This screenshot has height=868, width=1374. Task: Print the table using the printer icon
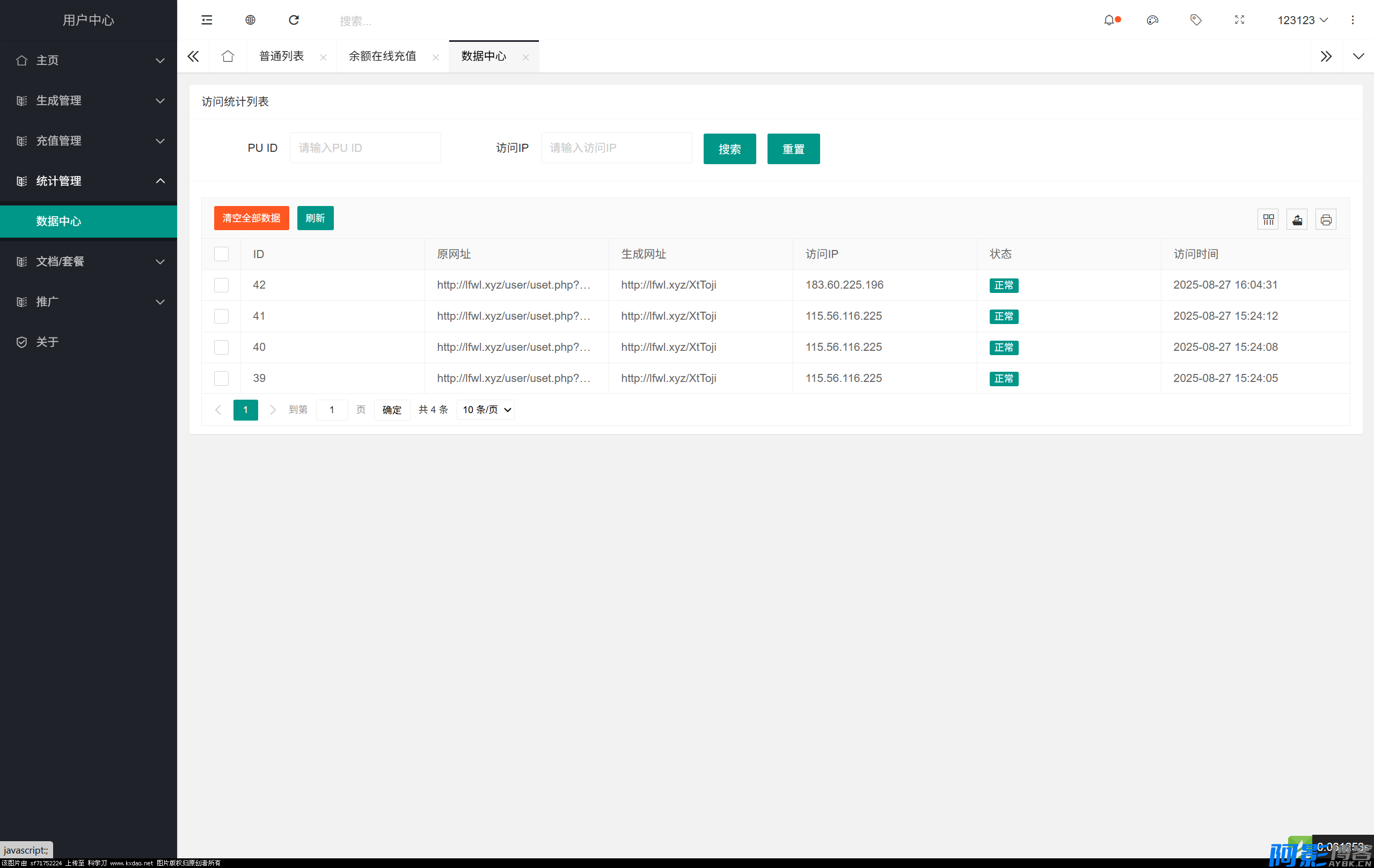[x=1326, y=219]
